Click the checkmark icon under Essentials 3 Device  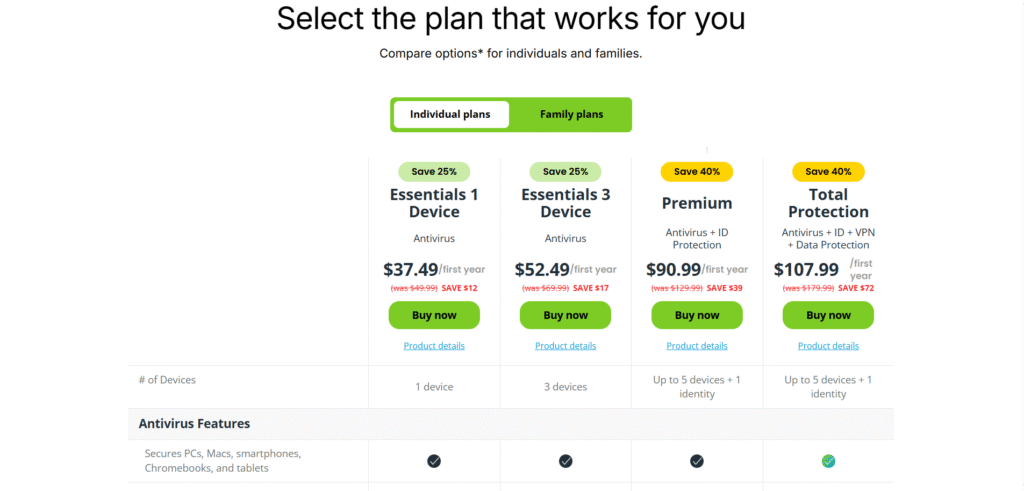point(566,461)
